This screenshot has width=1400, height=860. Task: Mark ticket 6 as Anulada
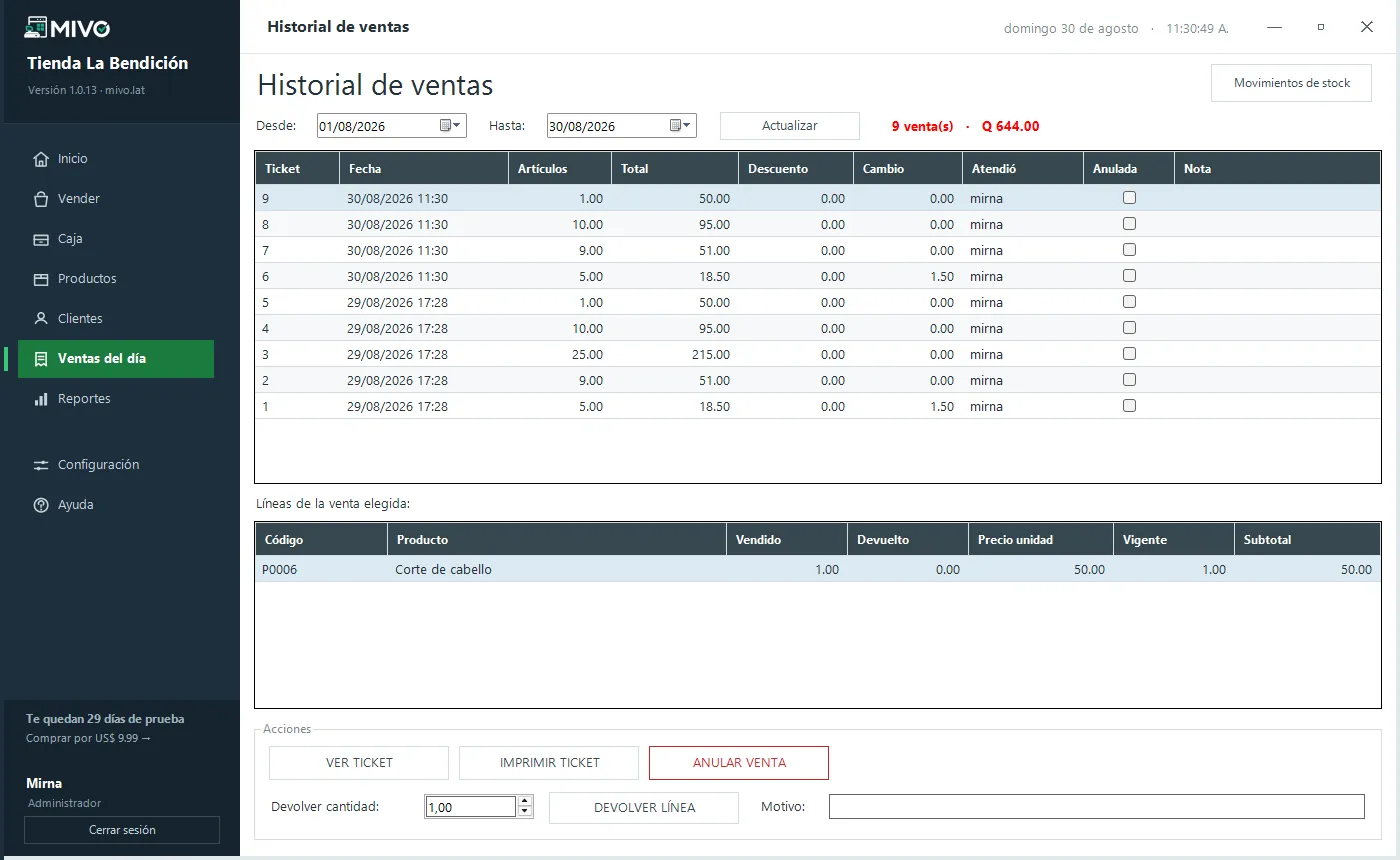pos(1129,276)
